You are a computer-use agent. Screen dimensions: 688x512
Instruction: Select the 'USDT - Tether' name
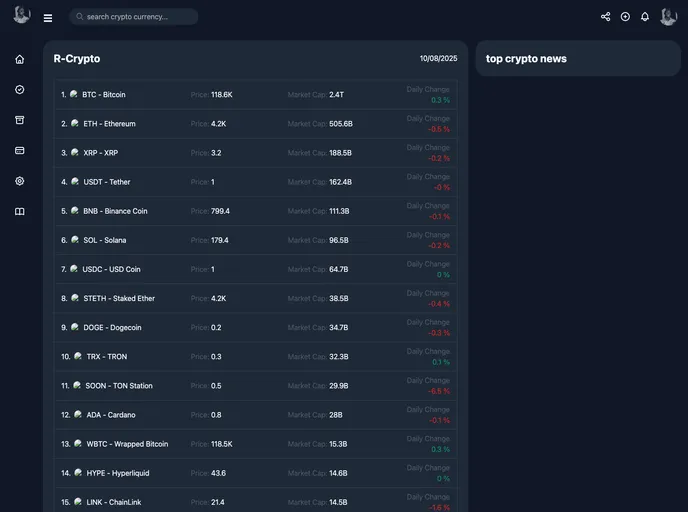pos(107,182)
